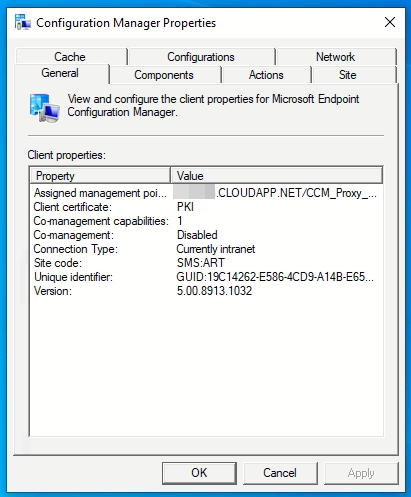Click the co-management capabilities value 1
The height and width of the screenshot is (497, 411).
[x=180, y=221]
